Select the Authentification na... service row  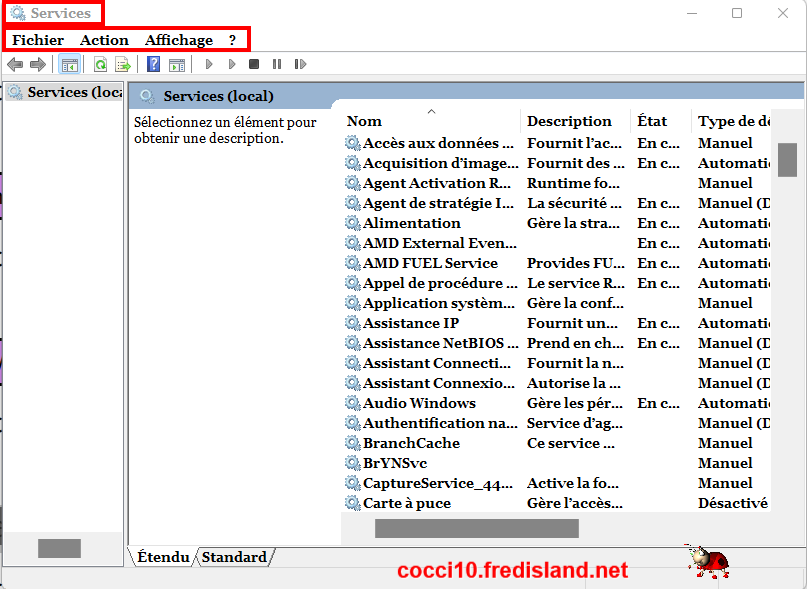coord(557,423)
